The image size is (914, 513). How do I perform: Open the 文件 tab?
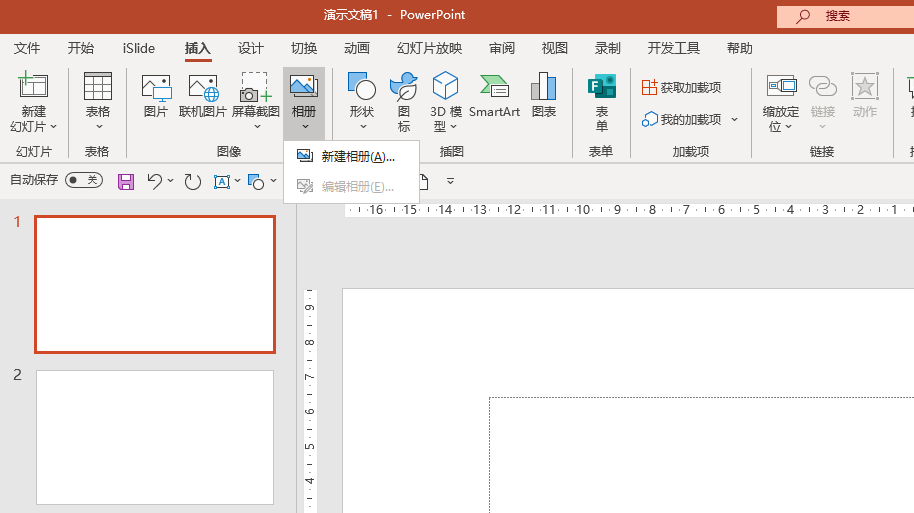(x=27, y=48)
